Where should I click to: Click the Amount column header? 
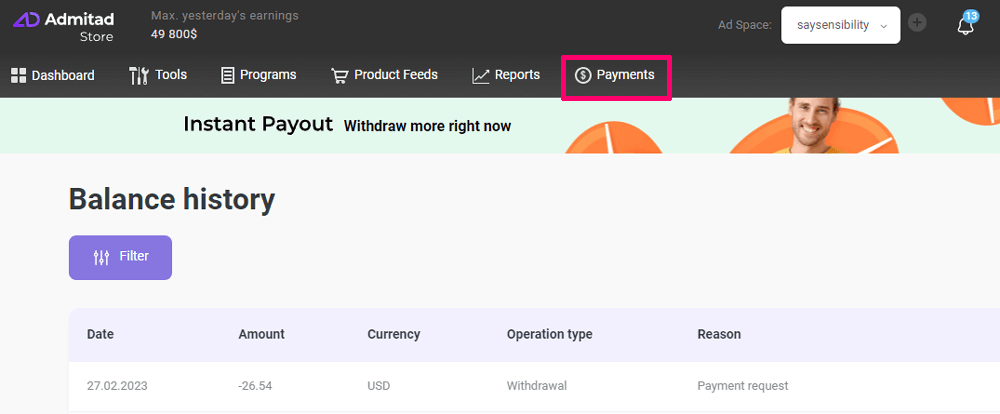coord(261,334)
